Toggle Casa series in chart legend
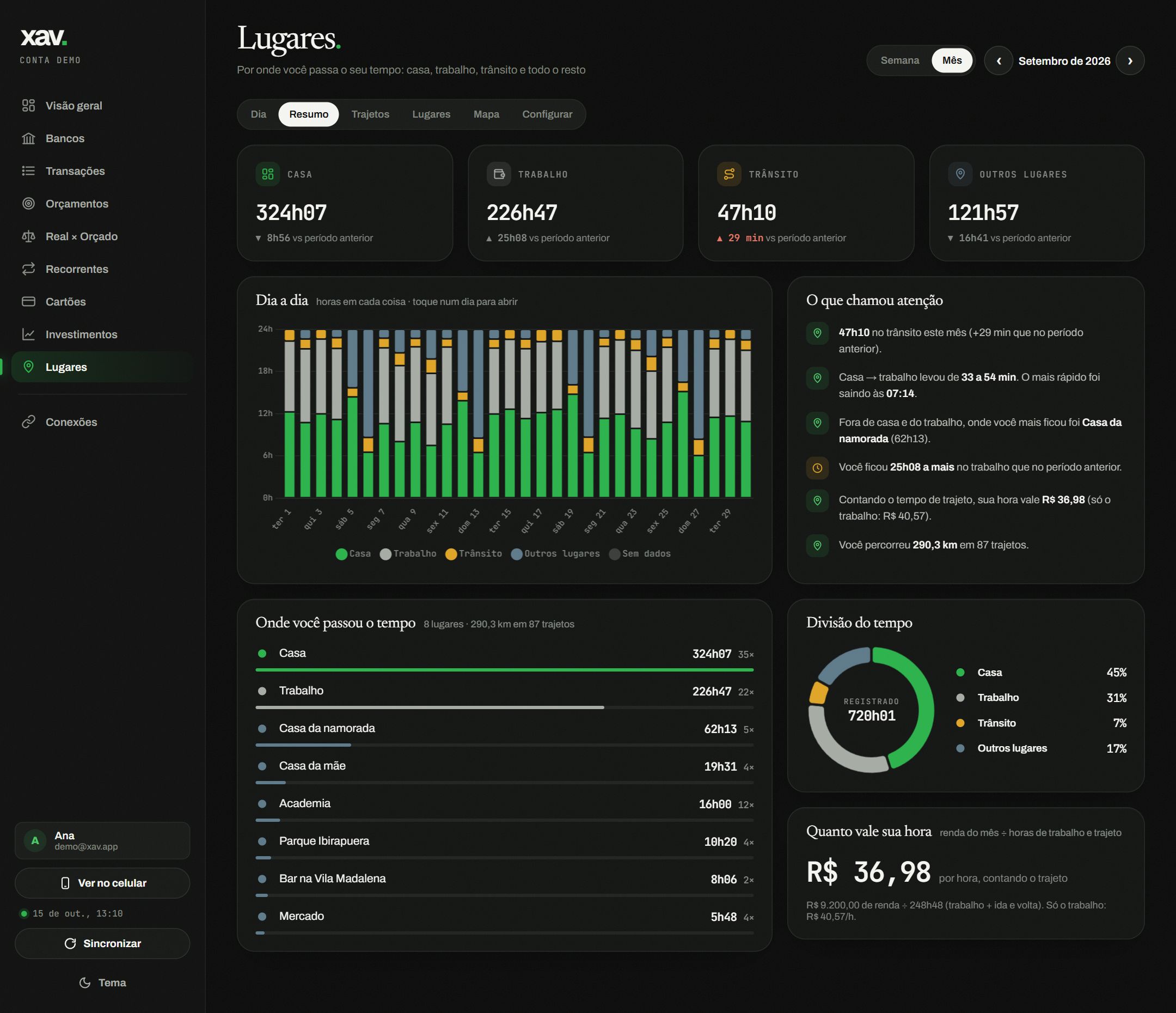This screenshot has width=1176, height=1013. (x=353, y=554)
